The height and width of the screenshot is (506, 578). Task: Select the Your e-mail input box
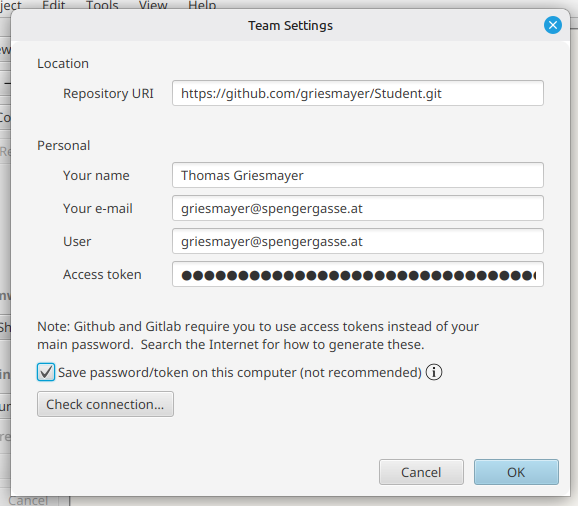pyautogui.click(x=358, y=208)
